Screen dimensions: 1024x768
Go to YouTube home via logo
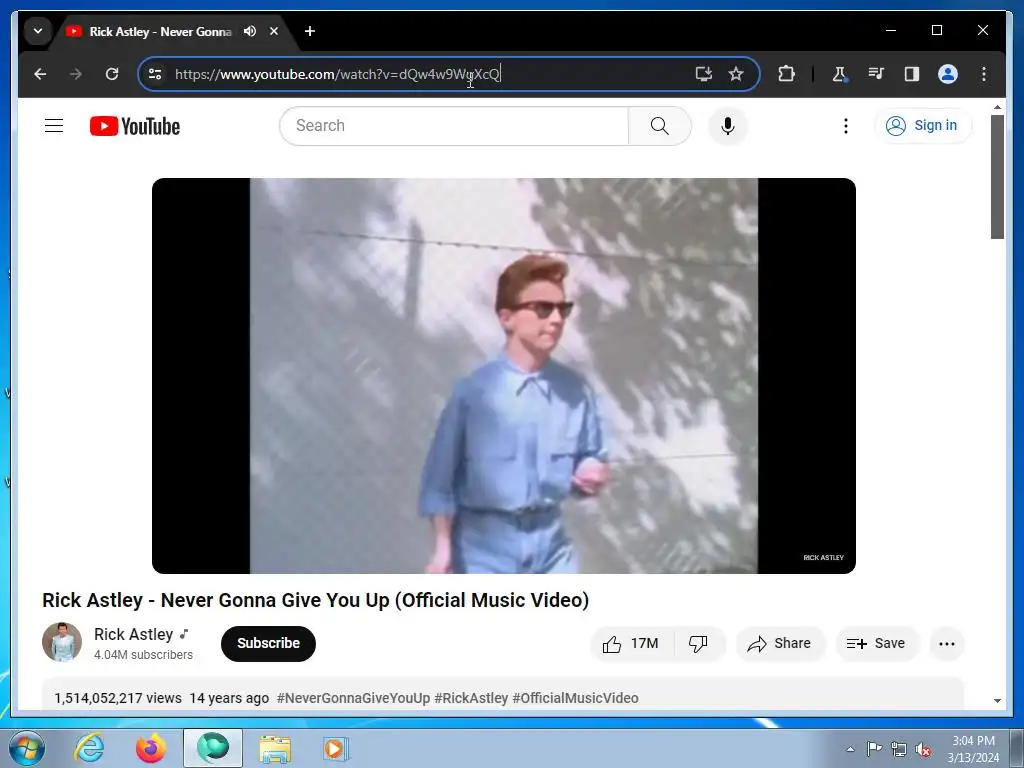point(135,126)
